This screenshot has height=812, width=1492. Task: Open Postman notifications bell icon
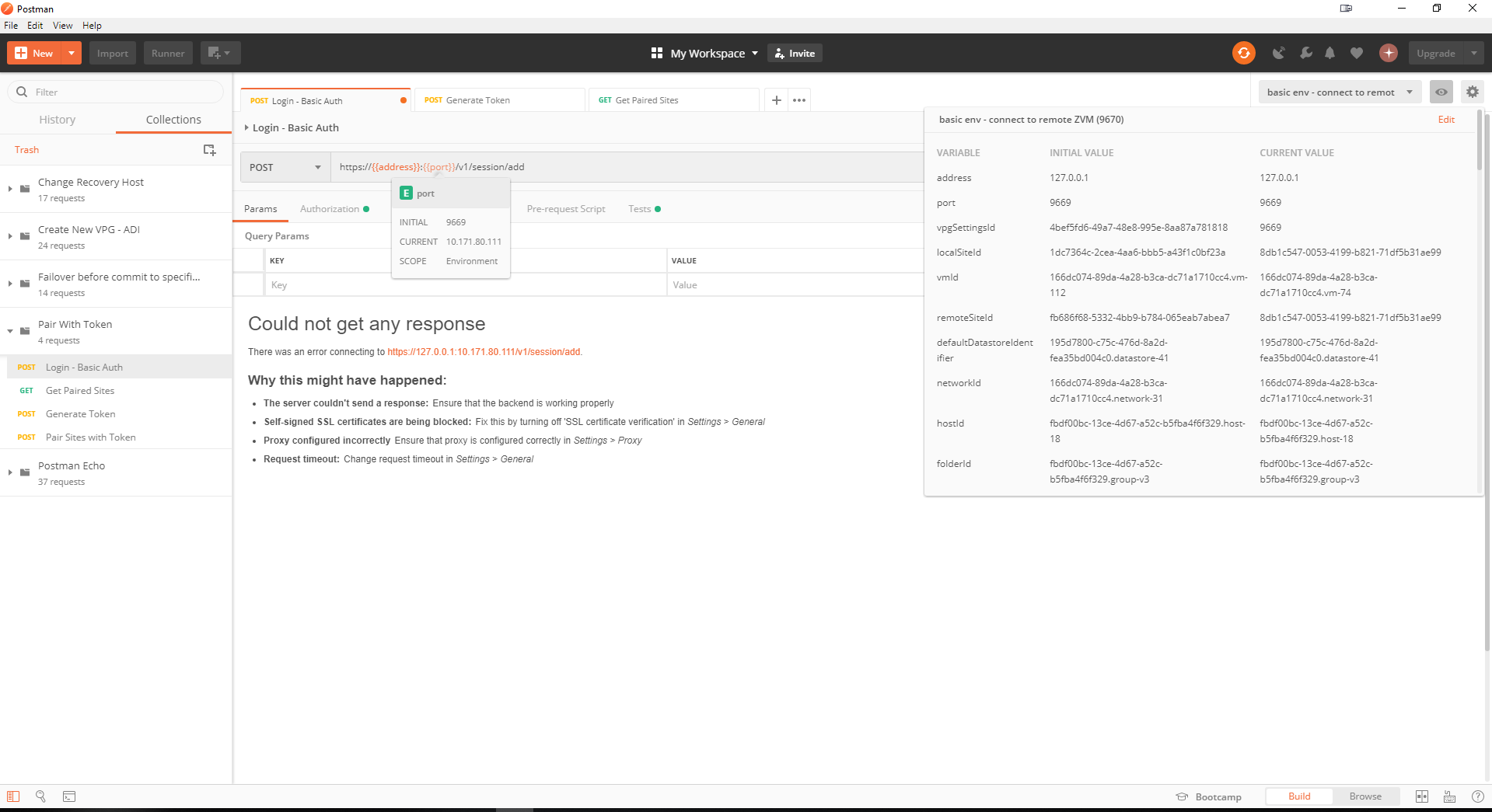click(x=1330, y=53)
